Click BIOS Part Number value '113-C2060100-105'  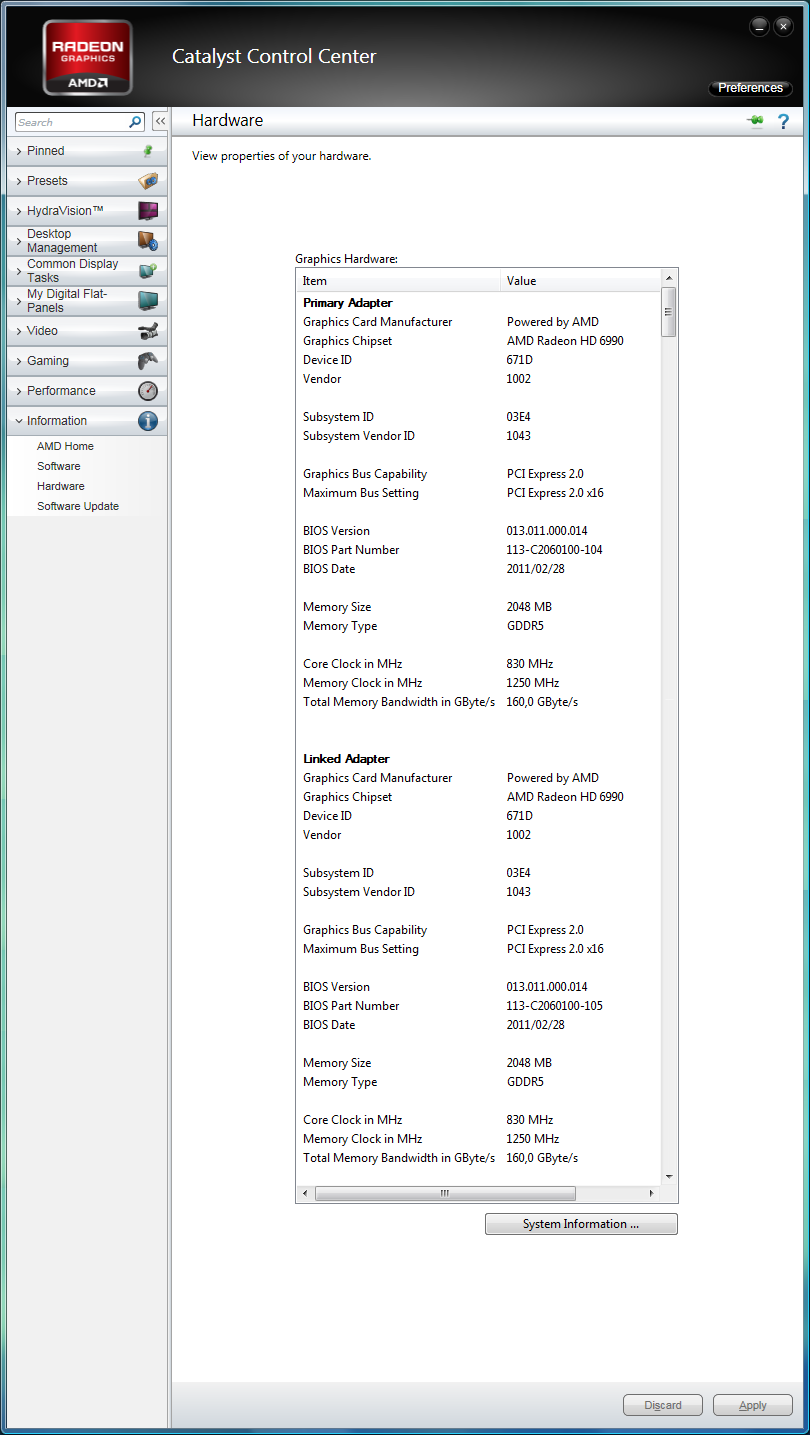(x=554, y=1006)
